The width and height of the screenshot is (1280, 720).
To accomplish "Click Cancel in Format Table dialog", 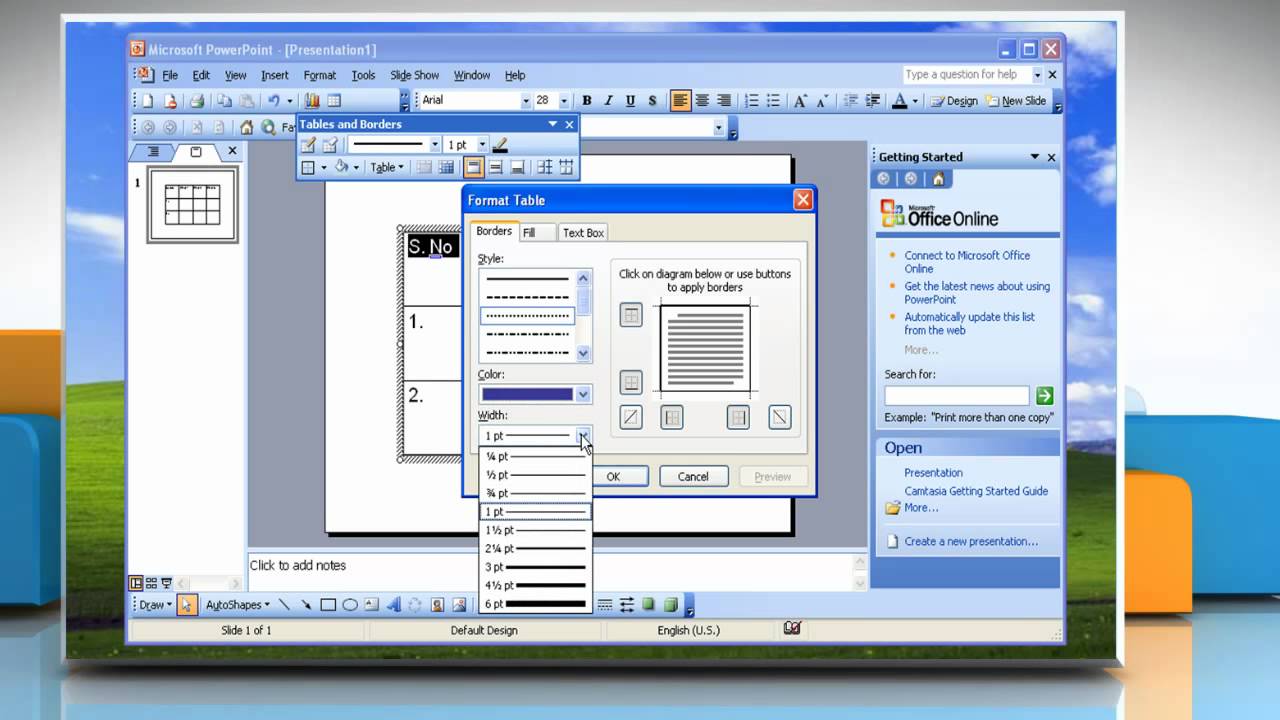I will (693, 477).
